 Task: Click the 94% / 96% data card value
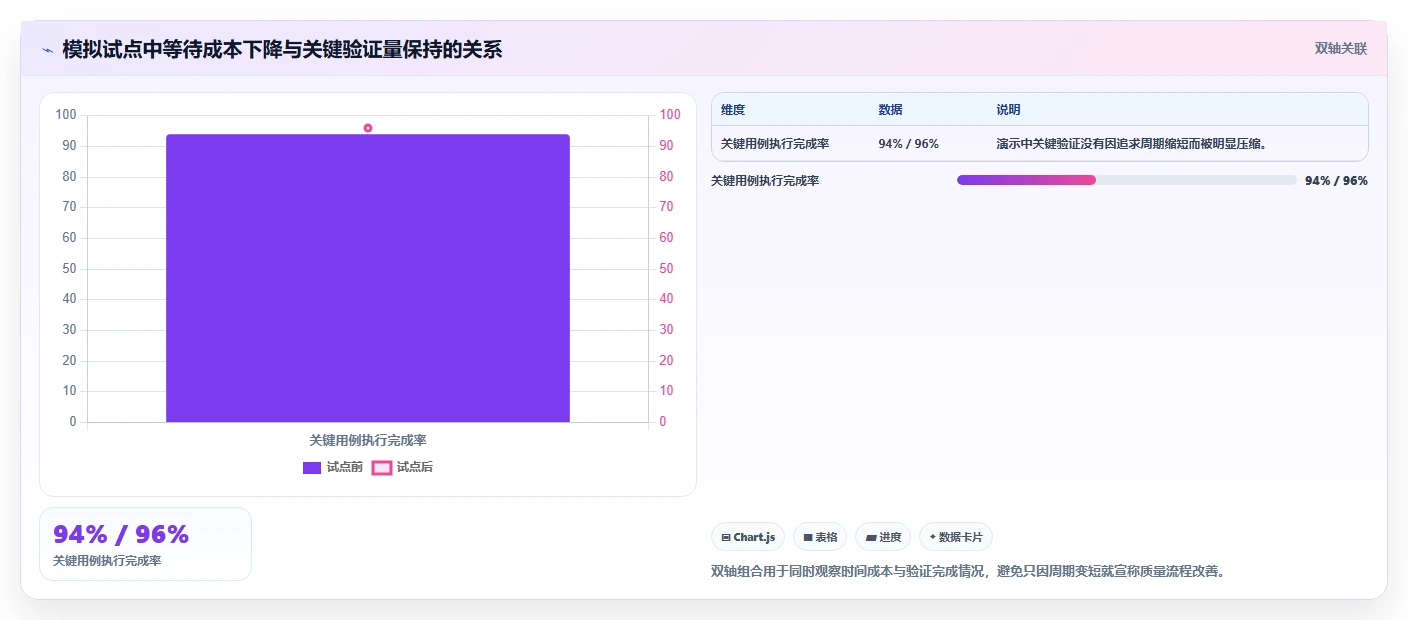[x=121, y=535]
